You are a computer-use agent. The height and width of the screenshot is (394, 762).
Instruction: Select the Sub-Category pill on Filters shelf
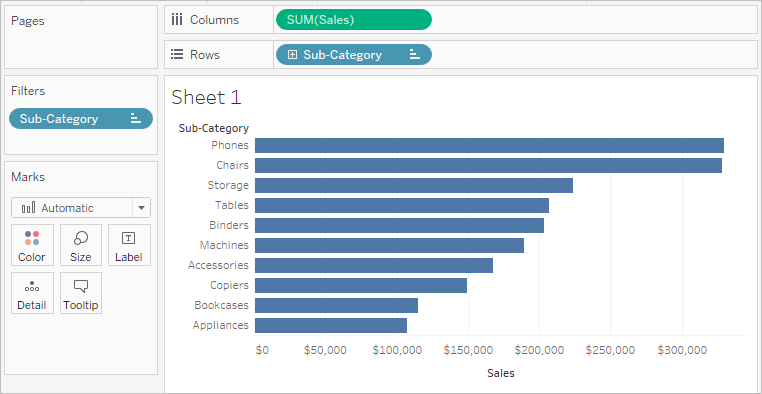pos(81,119)
